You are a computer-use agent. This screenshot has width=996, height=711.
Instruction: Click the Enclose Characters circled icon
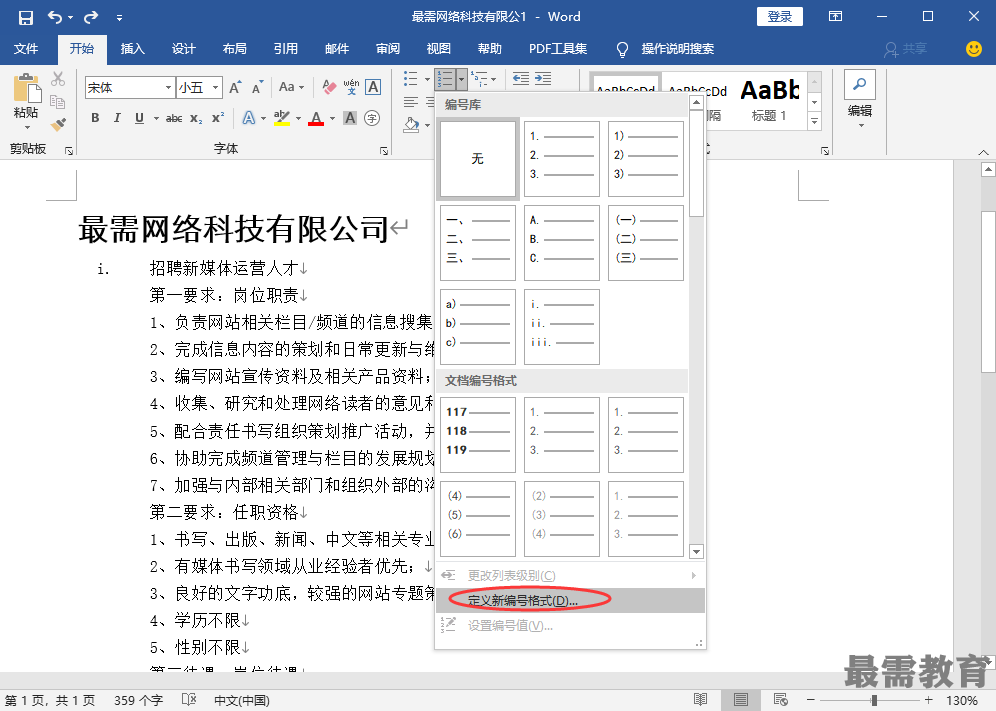pos(372,118)
